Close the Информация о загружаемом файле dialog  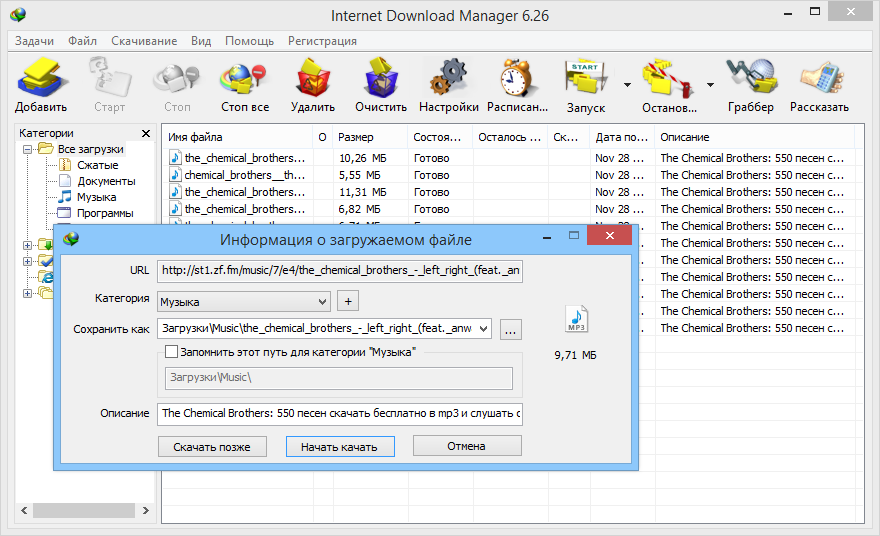[609, 236]
